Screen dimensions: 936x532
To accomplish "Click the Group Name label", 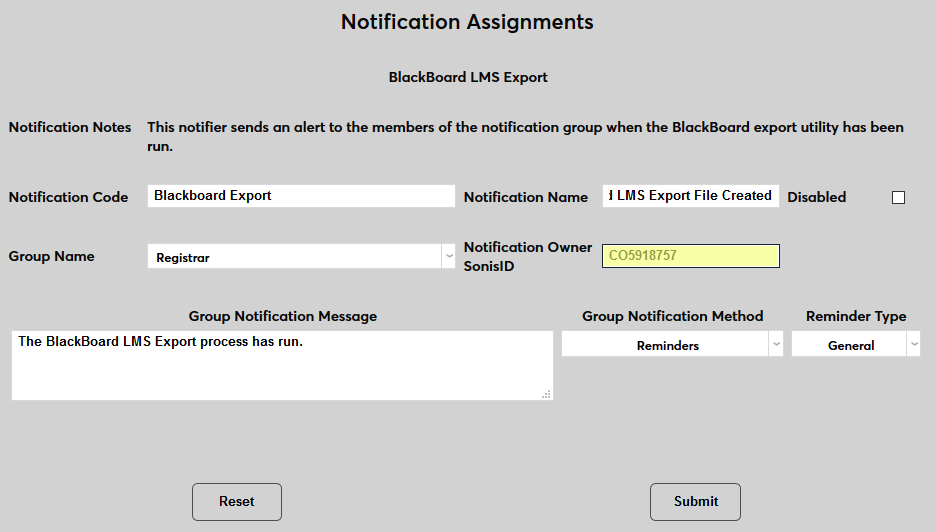I will [x=51, y=256].
